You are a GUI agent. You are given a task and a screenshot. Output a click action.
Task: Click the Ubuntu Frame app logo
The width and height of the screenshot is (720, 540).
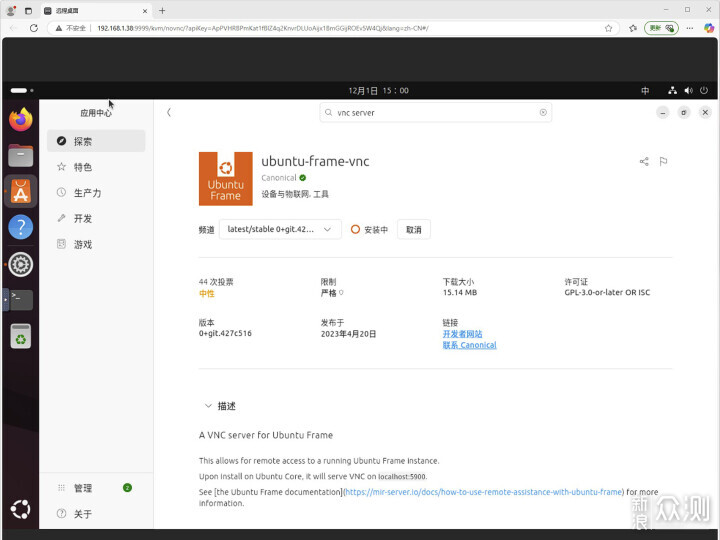click(x=225, y=179)
